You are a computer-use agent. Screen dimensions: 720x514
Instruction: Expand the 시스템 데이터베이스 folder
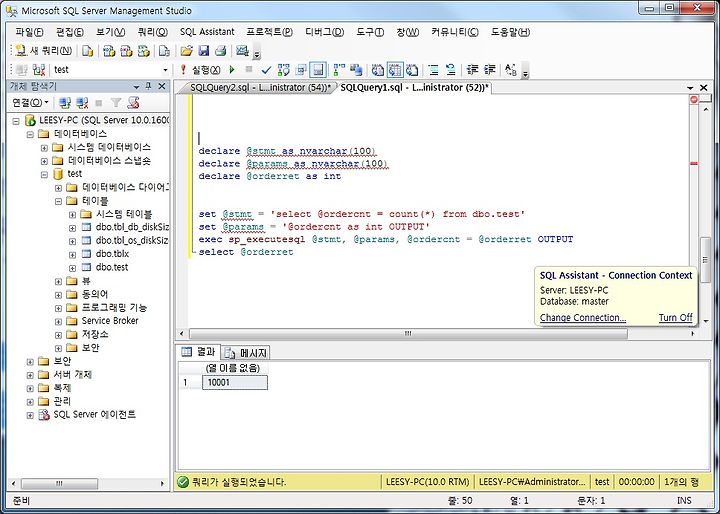(44, 148)
